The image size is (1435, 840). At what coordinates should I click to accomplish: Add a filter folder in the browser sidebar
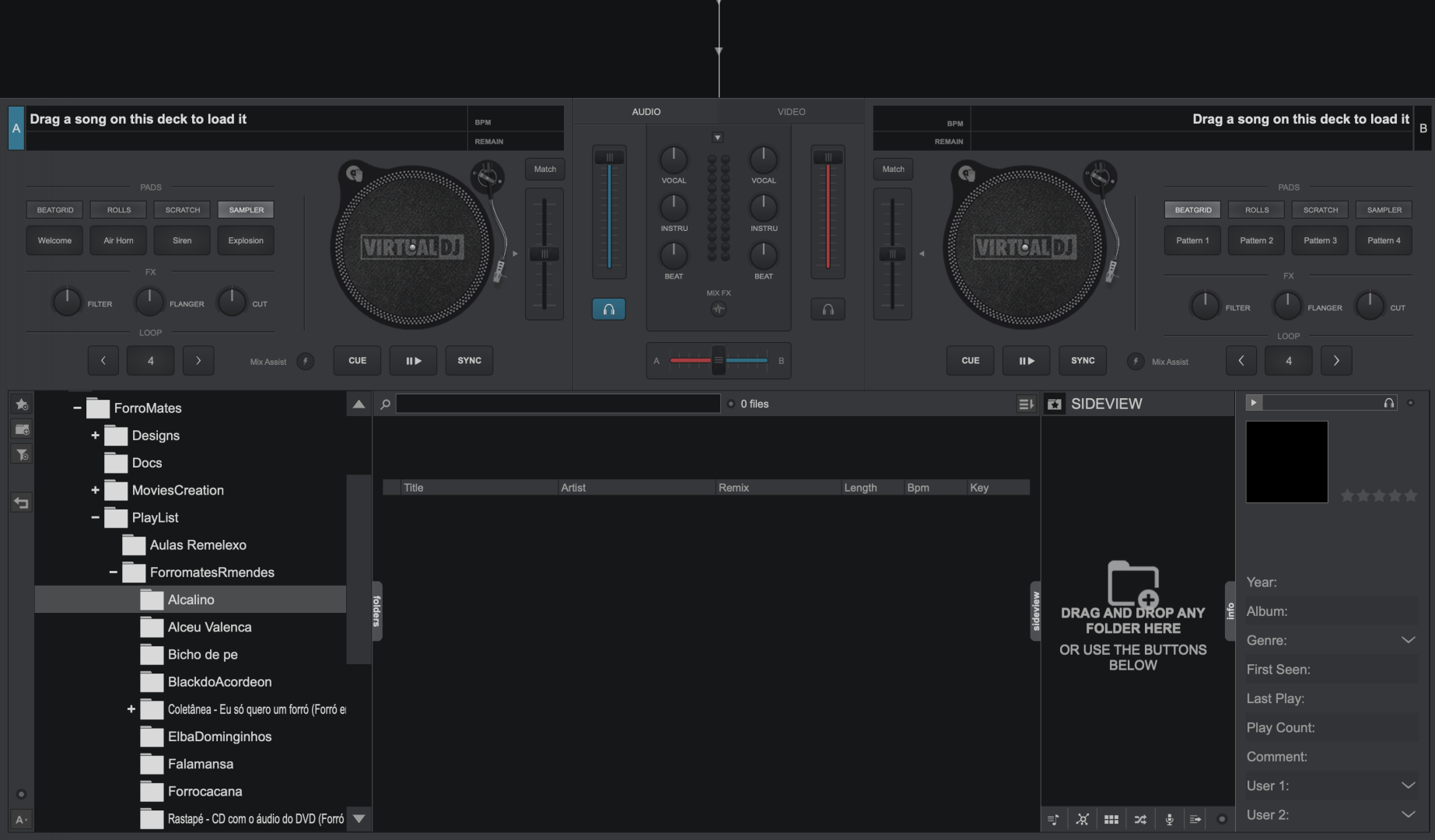pyautogui.click(x=22, y=455)
